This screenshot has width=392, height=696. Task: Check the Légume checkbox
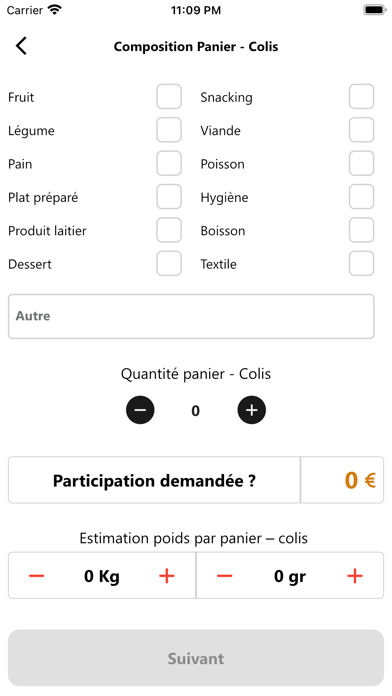pos(169,130)
